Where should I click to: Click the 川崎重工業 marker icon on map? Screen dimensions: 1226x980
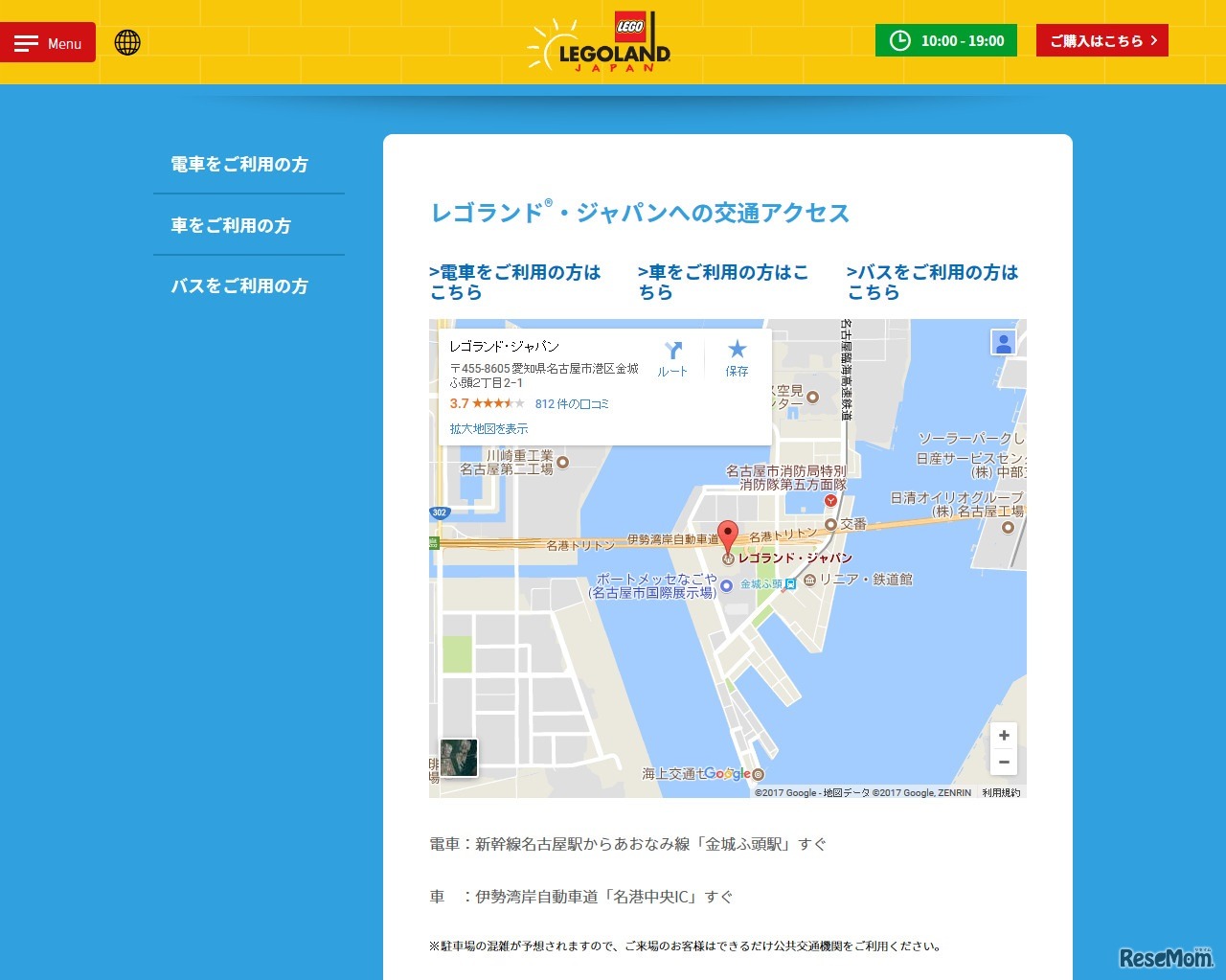(562, 463)
